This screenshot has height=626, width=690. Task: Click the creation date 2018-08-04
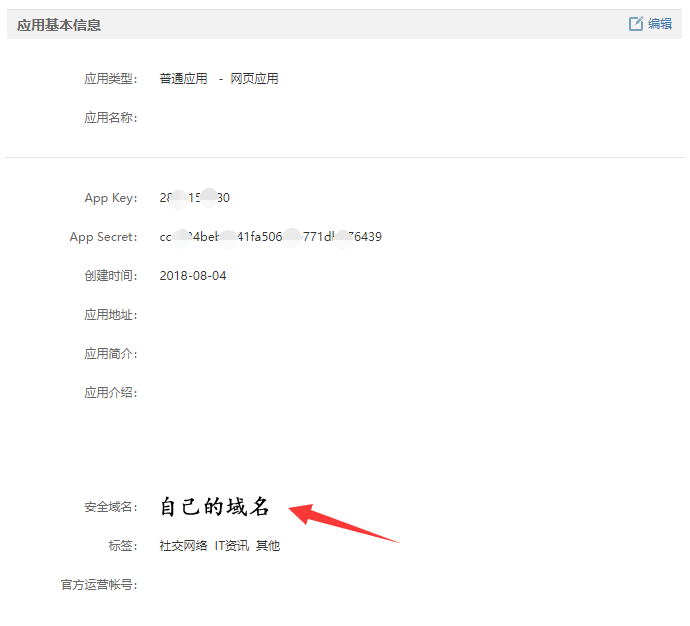[193, 276]
